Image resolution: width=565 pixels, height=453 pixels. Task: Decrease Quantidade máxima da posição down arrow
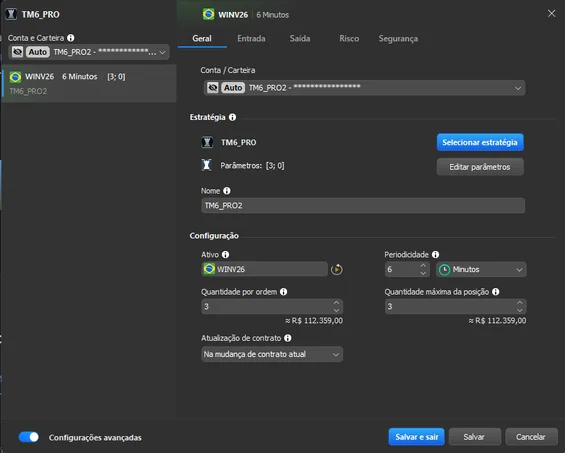click(520, 310)
